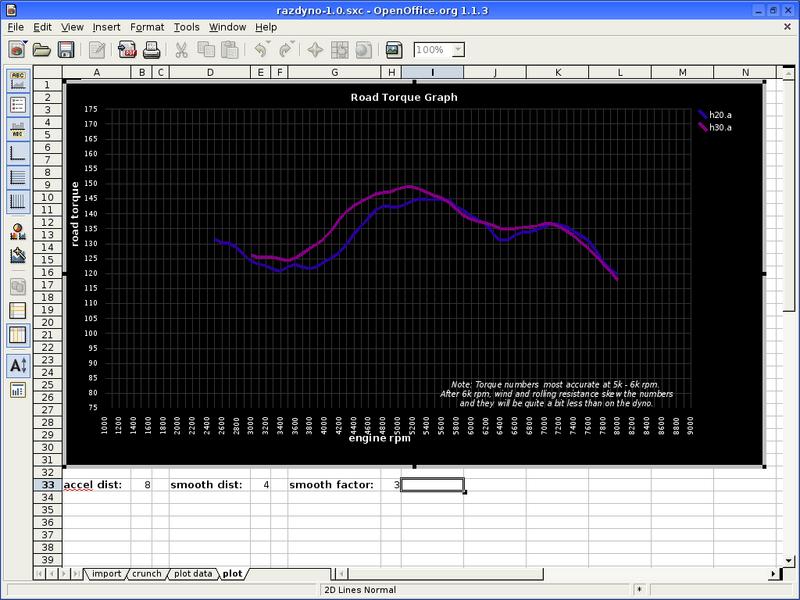Select Data in Columns icon
This screenshot has width=800, height=600.
coord(17,335)
